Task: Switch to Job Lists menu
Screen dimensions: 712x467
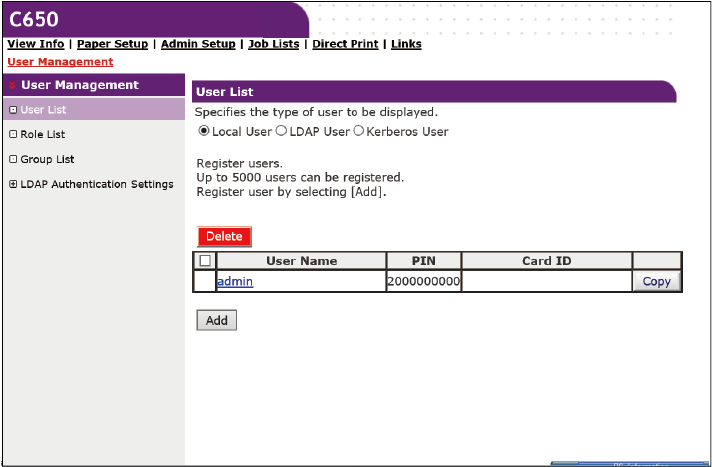Action: pyautogui.click(x=273, y=44)
